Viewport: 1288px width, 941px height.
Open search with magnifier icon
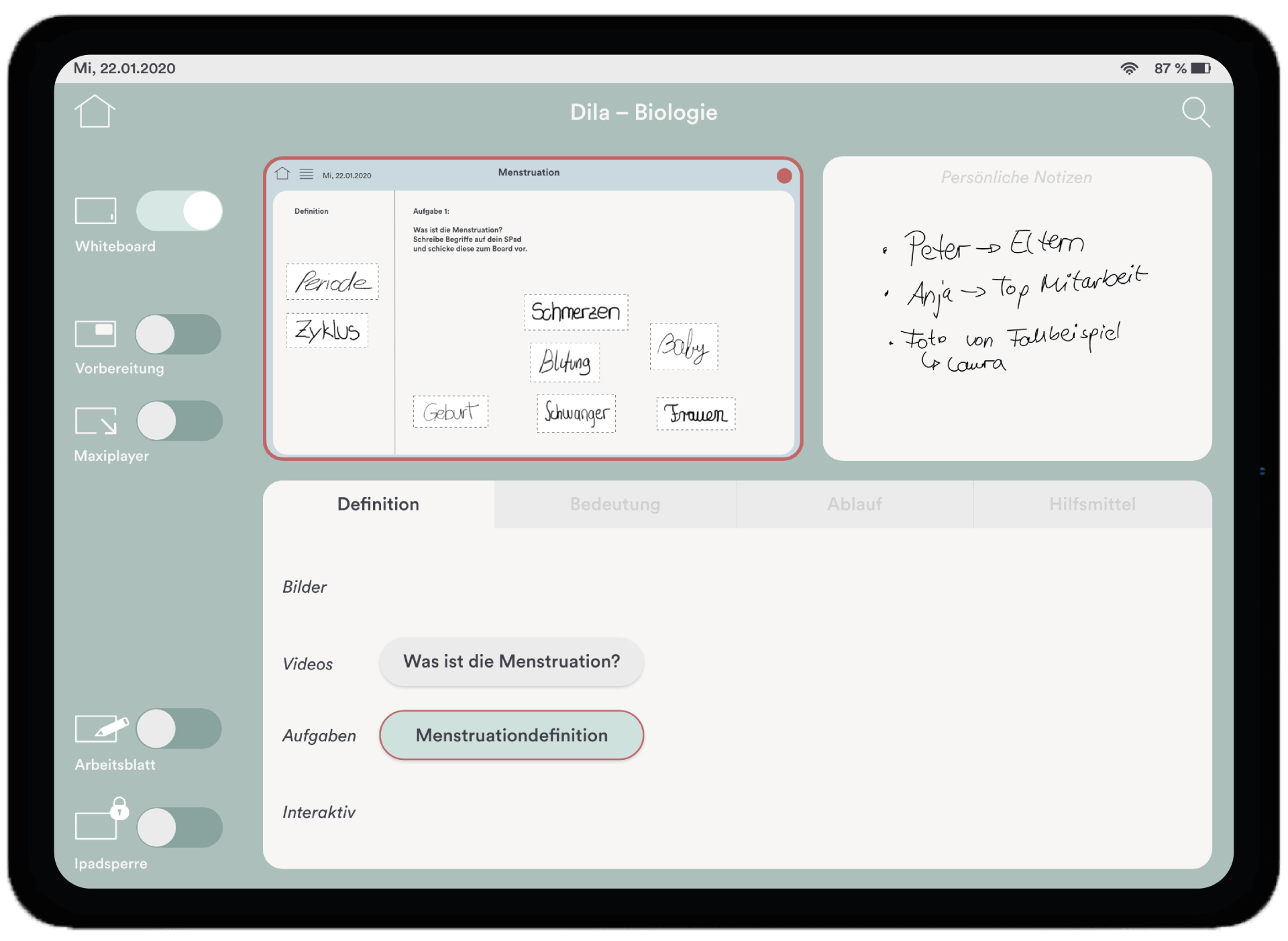[1195, 112]
